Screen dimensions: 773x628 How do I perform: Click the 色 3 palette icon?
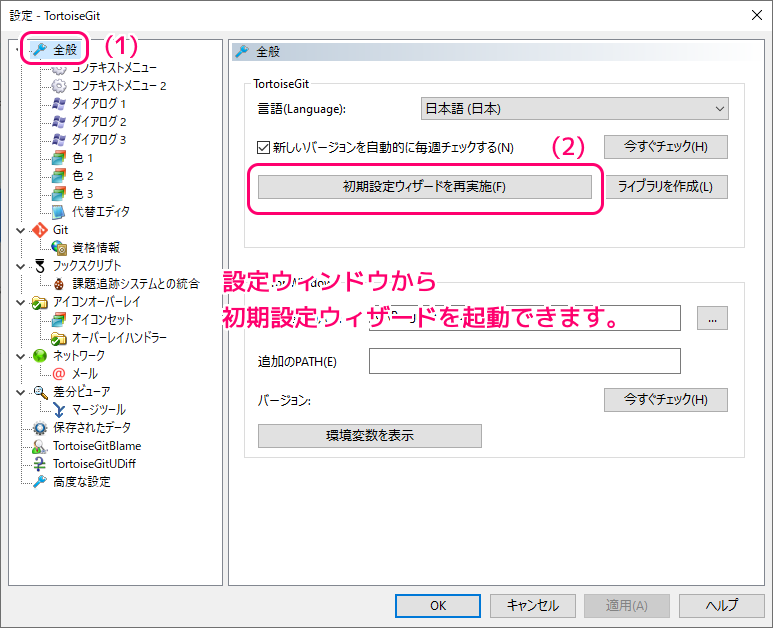coord(59,194)
